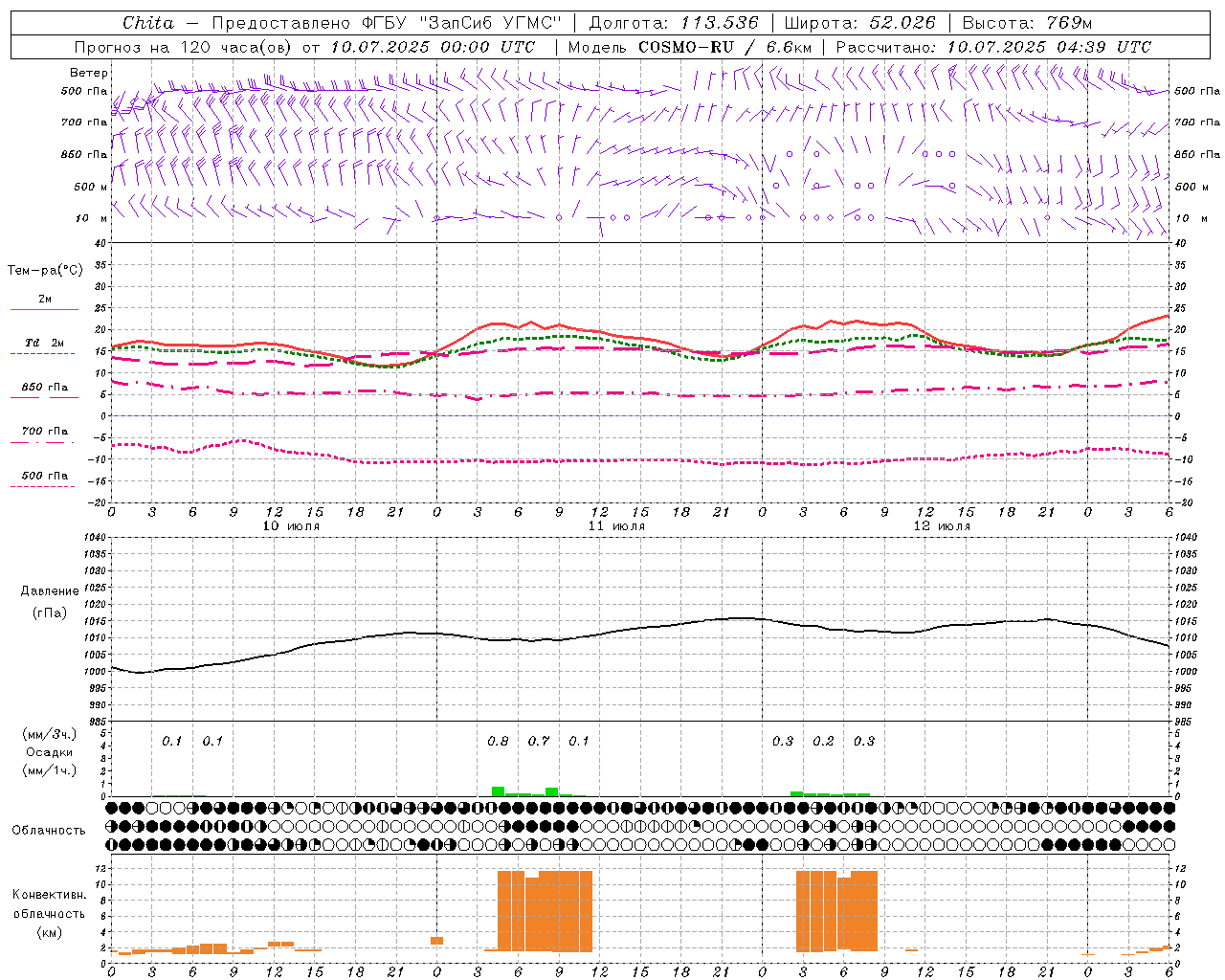Viewport: 1225px width, 980px height.
Task: Click the calculation time 10.07.2025 04:39 UTC
Action: pos(1049,47)
